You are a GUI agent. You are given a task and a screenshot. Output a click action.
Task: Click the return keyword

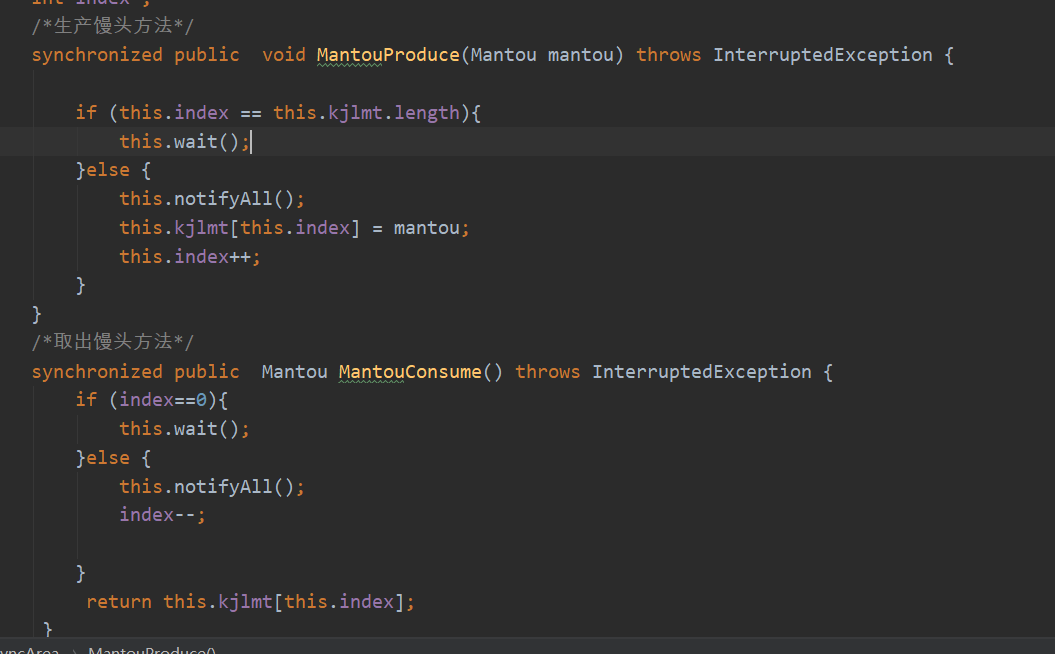click(118, 602)
